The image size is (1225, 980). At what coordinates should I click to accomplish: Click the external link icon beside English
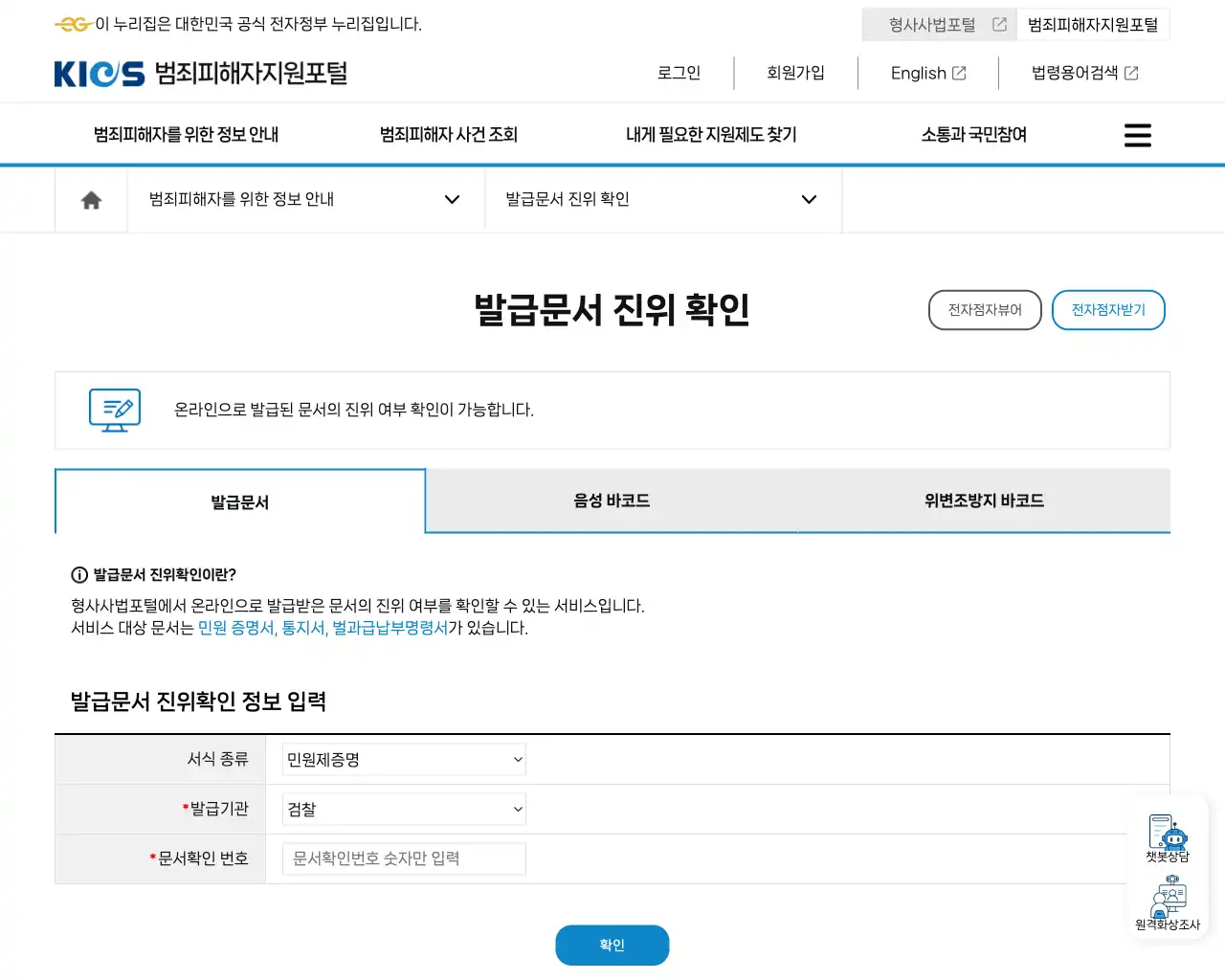(x=959, y=73)
